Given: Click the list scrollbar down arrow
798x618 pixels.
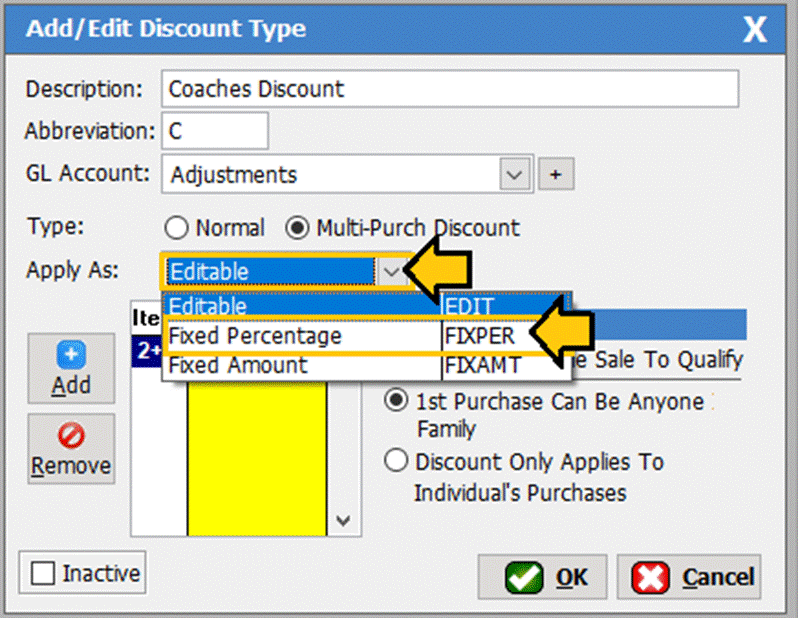Looking at the screenshot, I should tap(343, 521).
